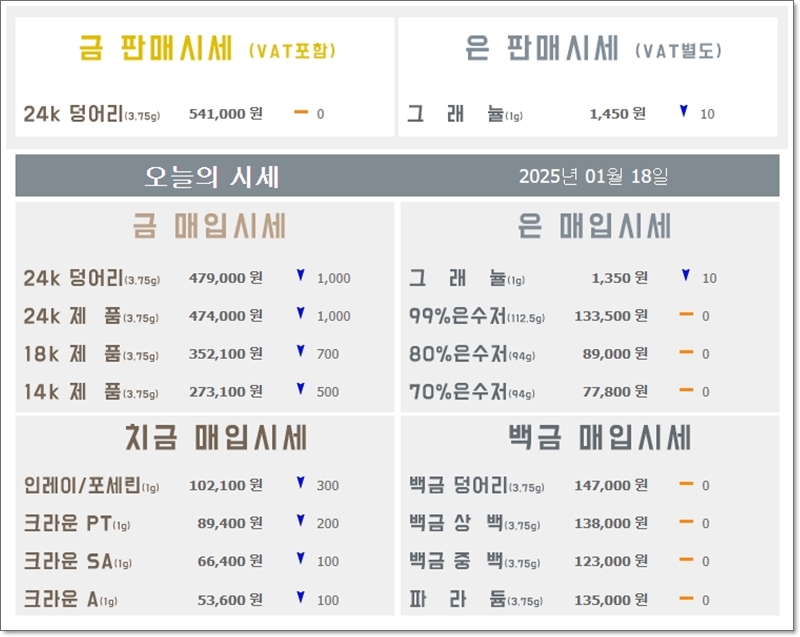The width and height of the screenshot is (800, 637).
Task: Click the 백금 덩어리(3.75g) label
Action: pyautogui.click(x=477, y=485)
